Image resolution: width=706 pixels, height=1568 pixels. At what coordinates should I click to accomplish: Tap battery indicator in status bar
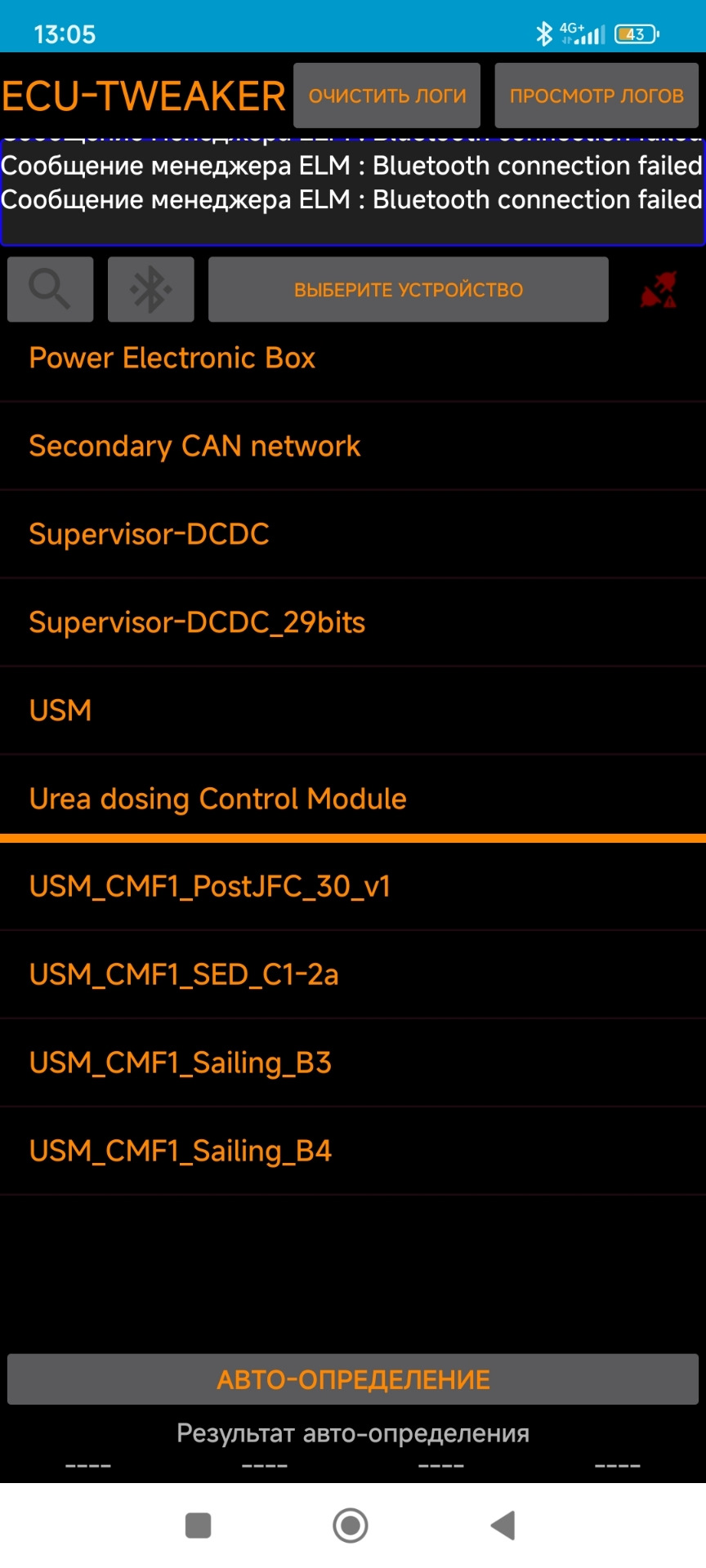[637, 33]
